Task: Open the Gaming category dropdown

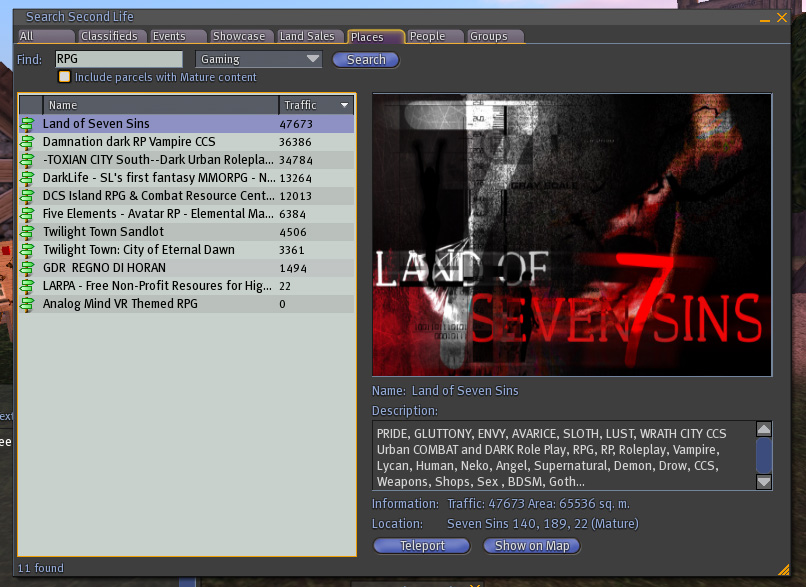Action: [x=259, y=60]
